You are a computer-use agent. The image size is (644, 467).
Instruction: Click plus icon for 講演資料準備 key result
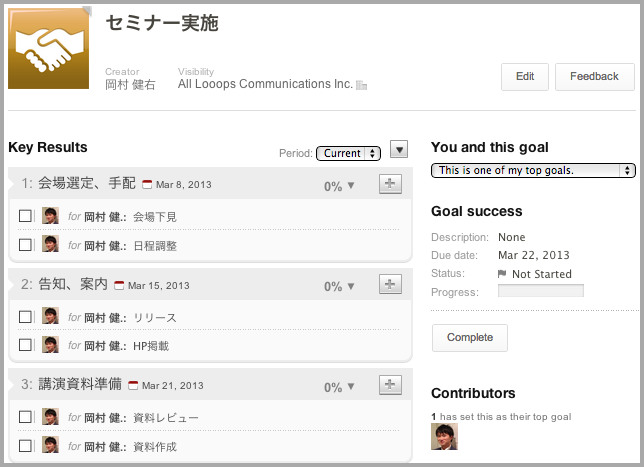[391, 384]
